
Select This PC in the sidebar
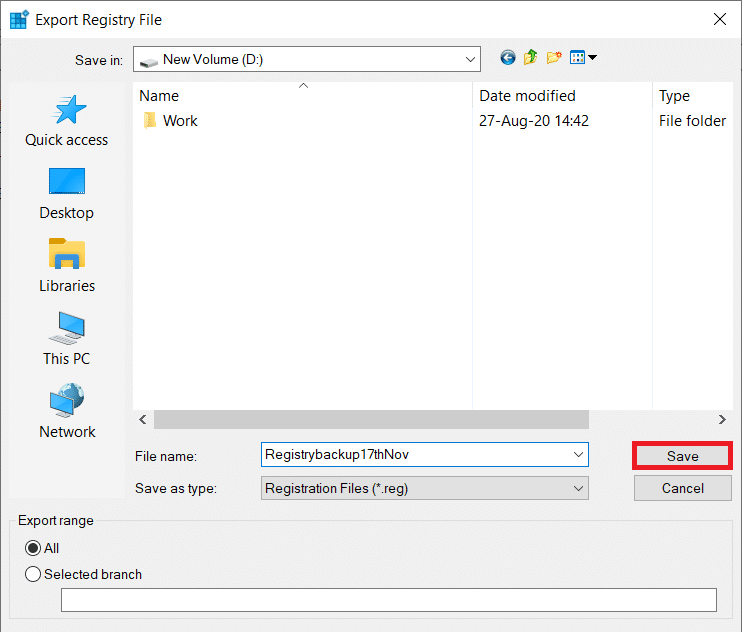[67, 340]
